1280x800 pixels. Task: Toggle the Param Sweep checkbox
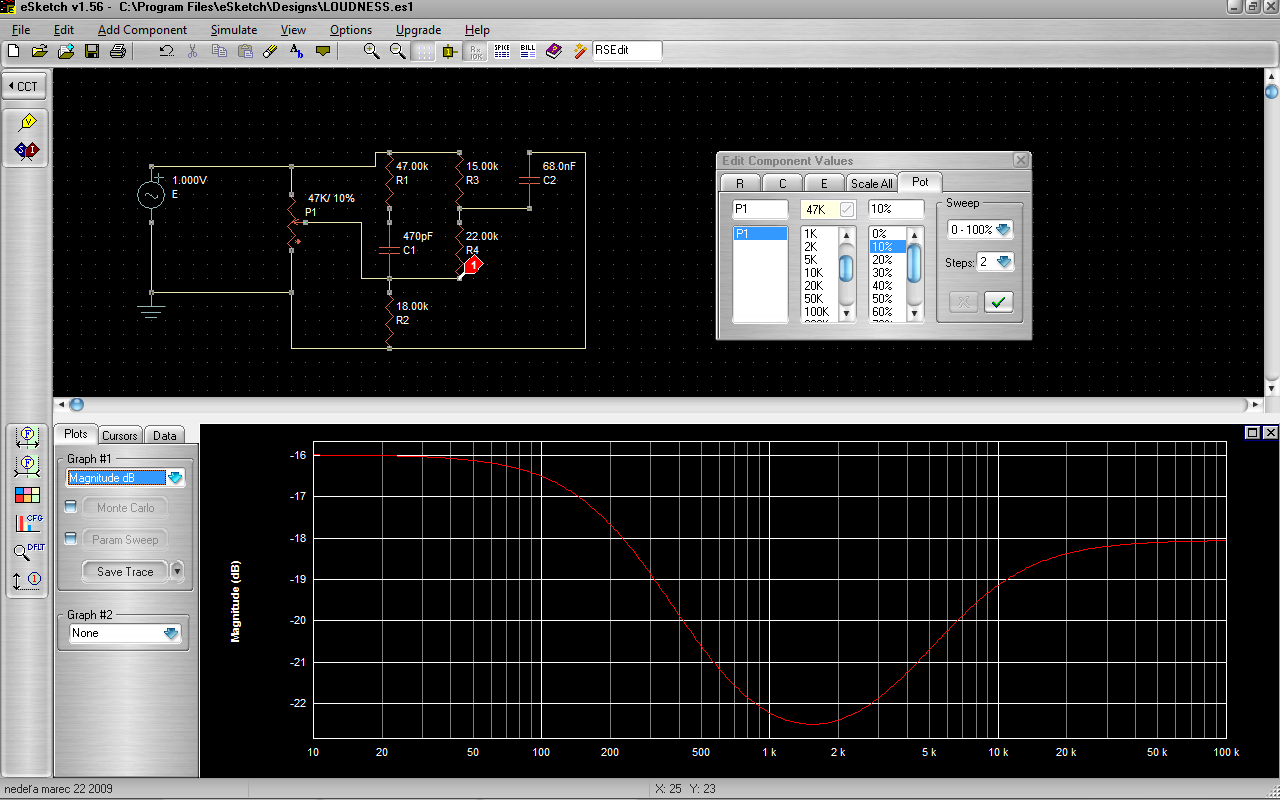pyautogui.click(x=70, y=539)
